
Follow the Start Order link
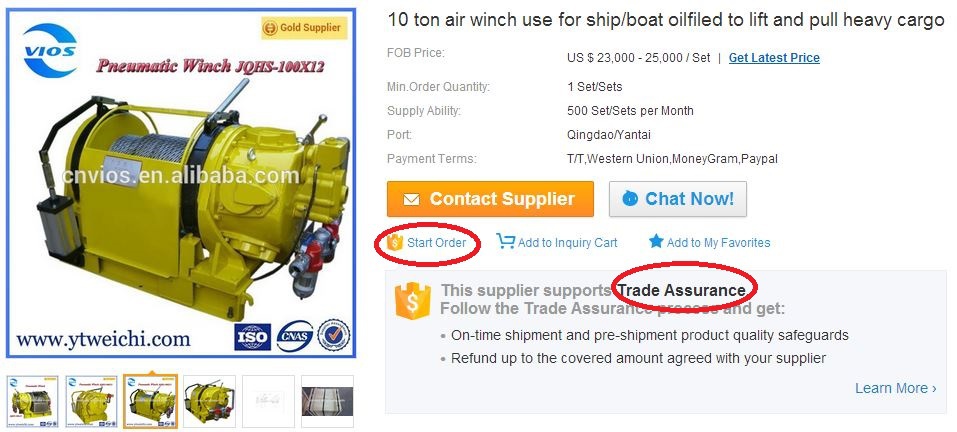pyautogui.click(x=436, y=243)
